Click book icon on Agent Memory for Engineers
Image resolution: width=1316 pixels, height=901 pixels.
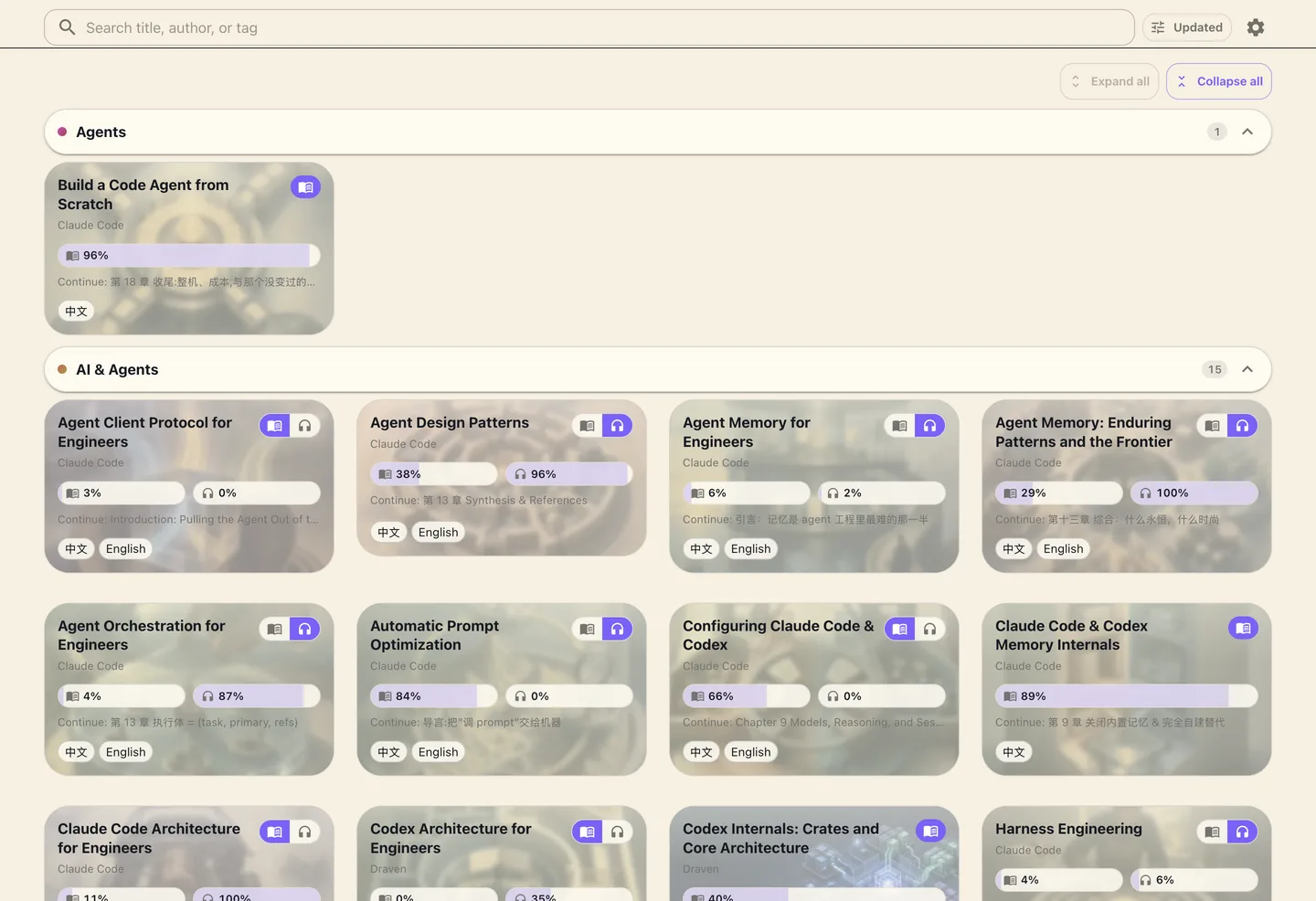point(900,426)
